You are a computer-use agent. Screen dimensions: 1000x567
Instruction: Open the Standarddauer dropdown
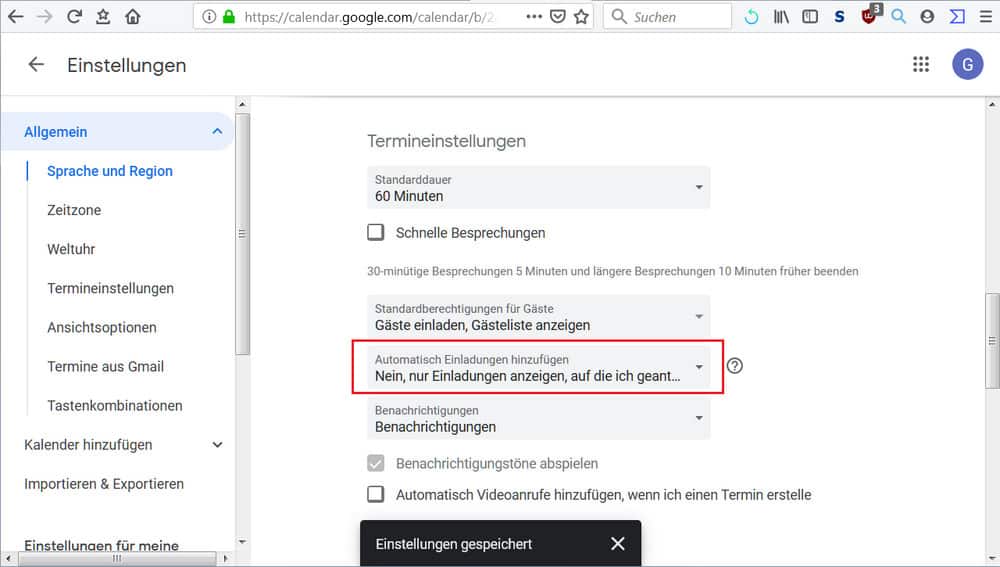[x=538, y=188]
